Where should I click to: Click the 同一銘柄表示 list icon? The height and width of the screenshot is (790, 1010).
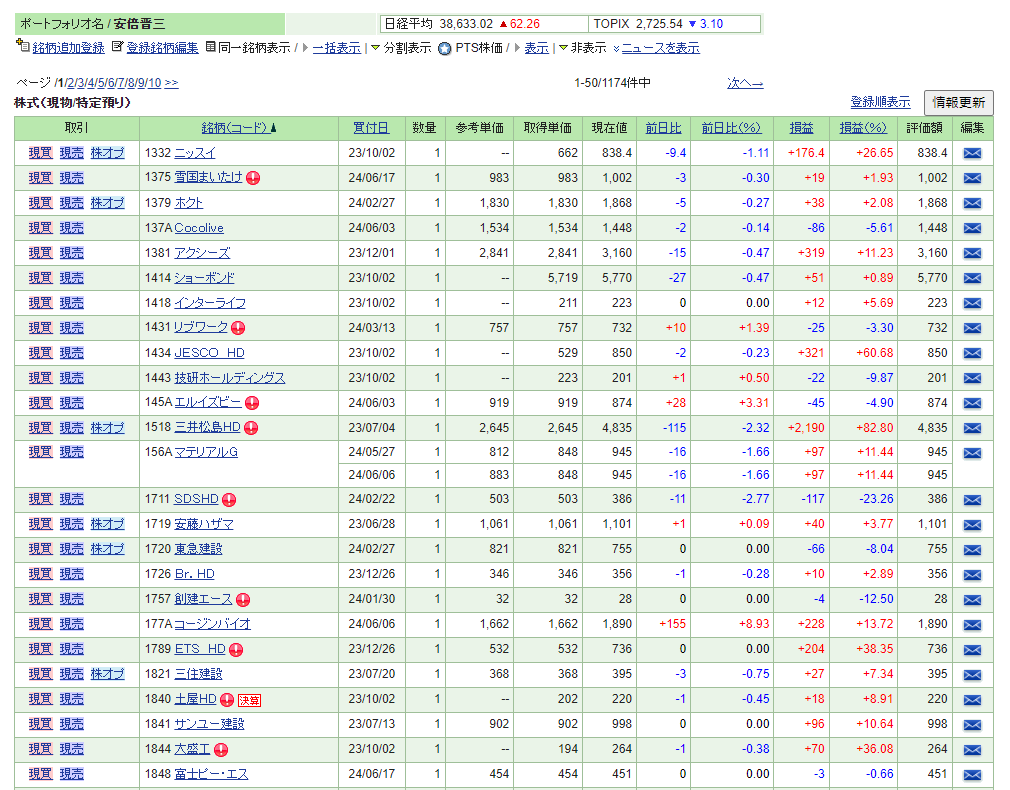coord(211,46)
